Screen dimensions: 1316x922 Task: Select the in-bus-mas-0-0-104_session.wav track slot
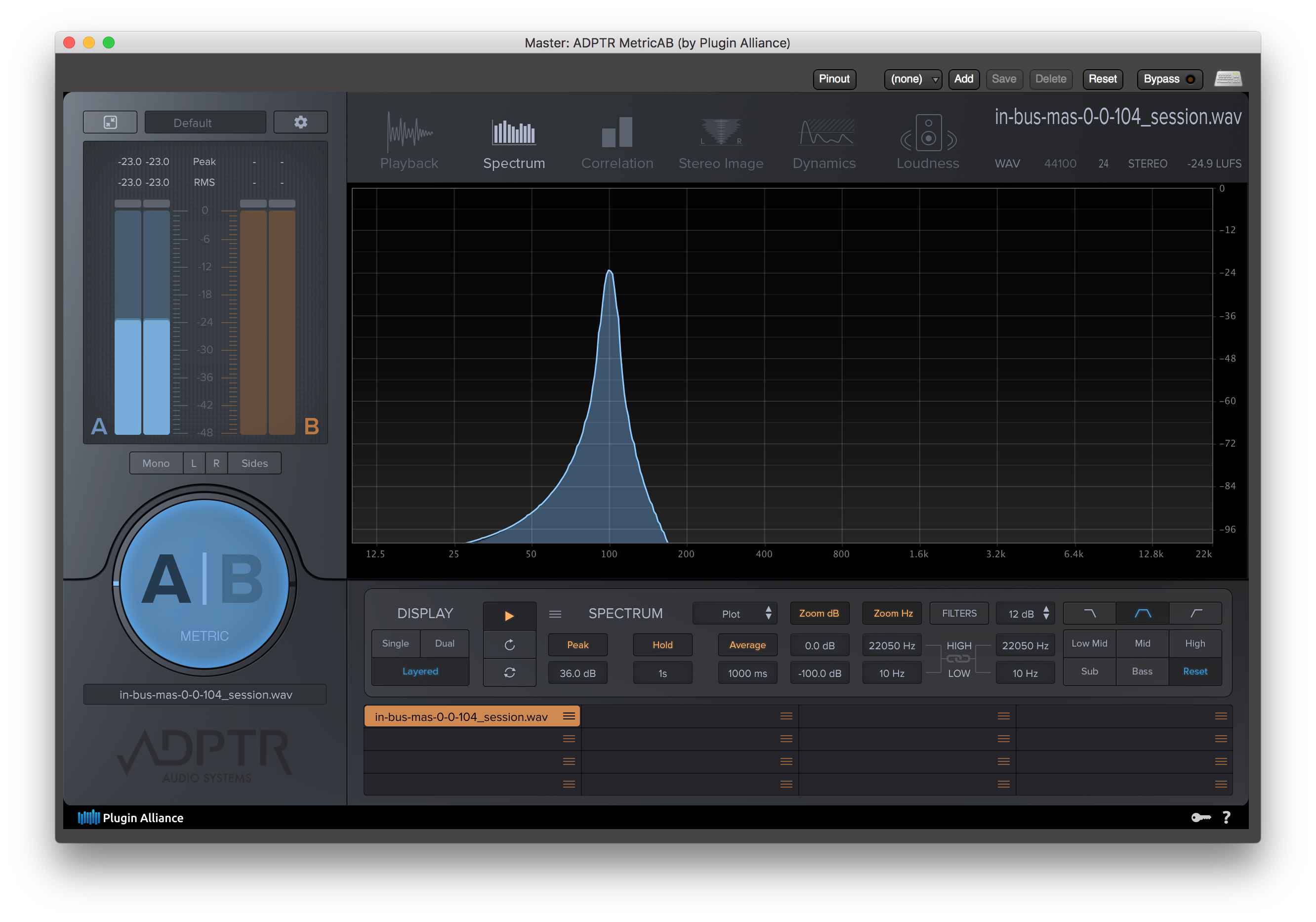[472, 716]
